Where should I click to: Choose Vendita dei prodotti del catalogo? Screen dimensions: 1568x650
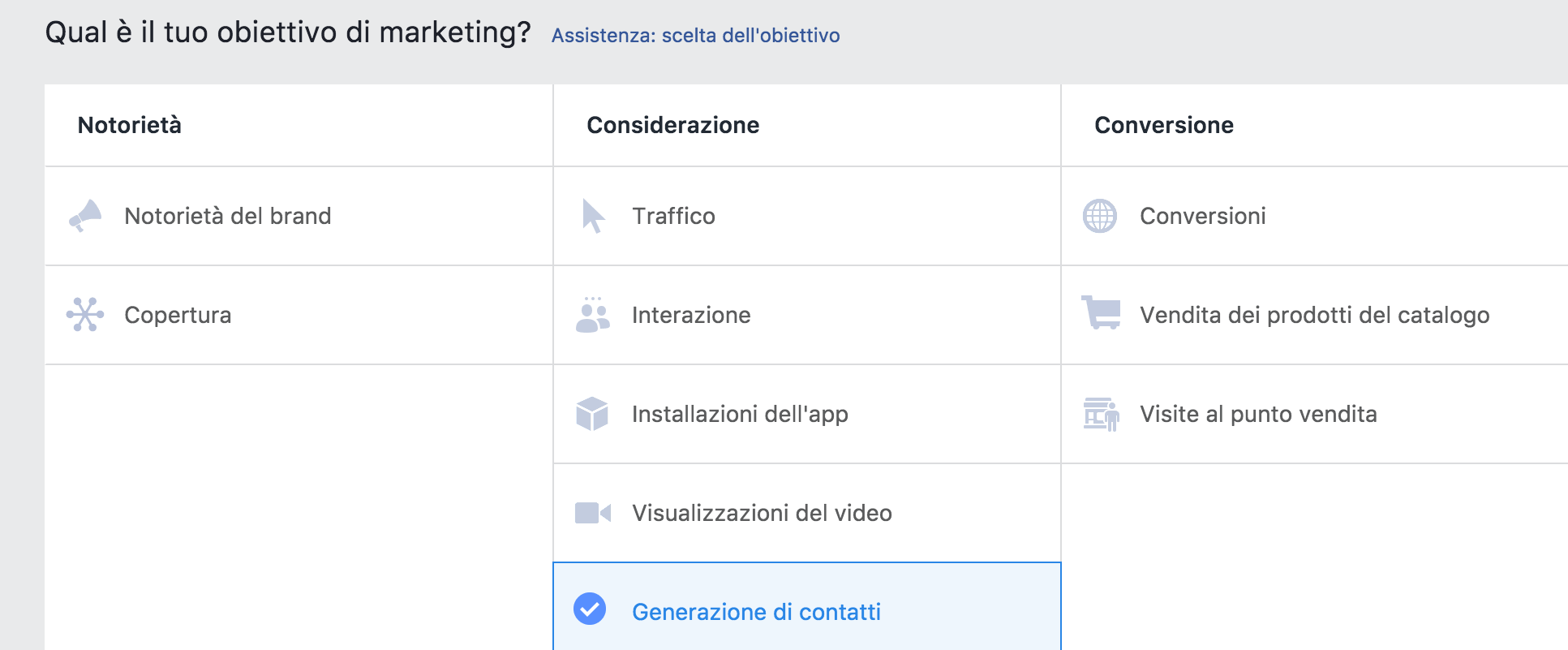pyautogui.click(x=1314, y=315)
